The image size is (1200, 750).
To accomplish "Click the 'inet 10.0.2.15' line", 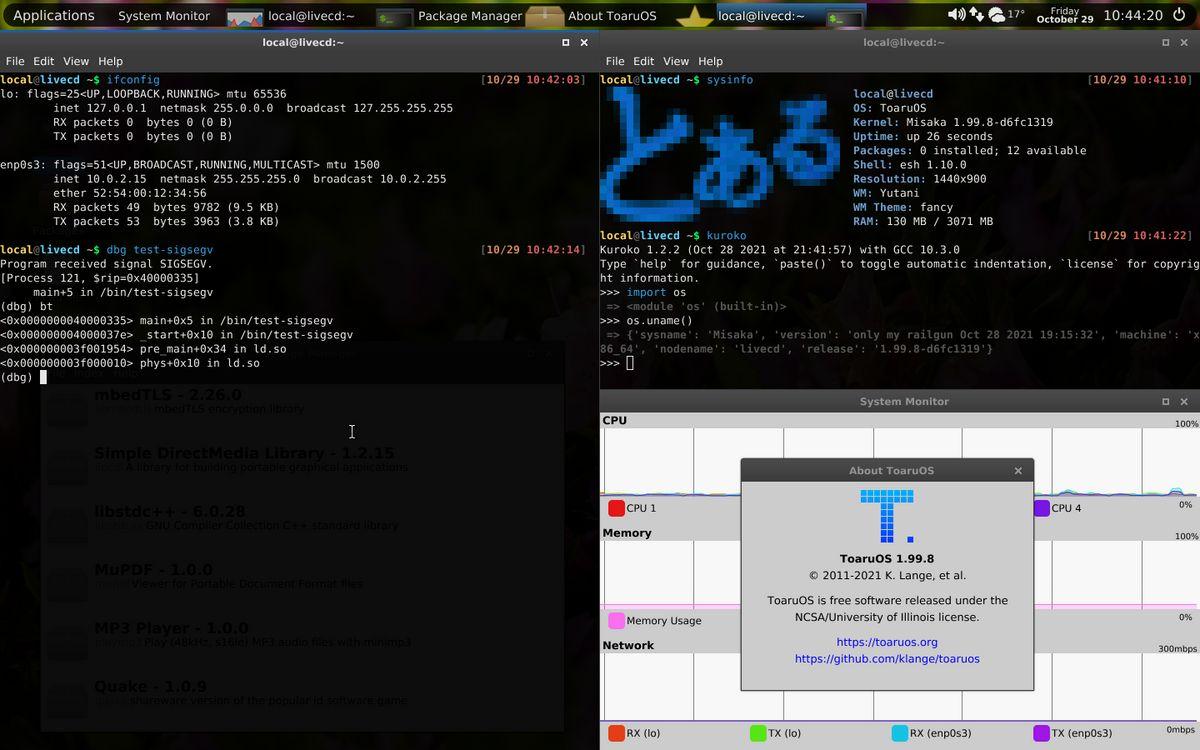I will (x=250, y=179).
